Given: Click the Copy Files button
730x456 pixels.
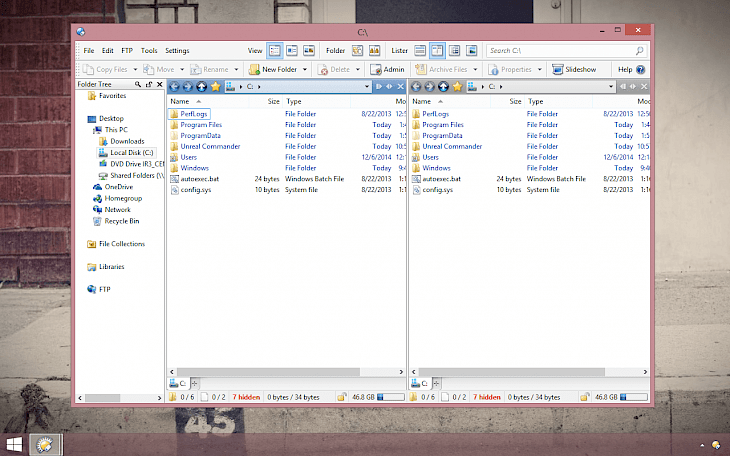Looking at the screenshot, I should click(105, 69).
